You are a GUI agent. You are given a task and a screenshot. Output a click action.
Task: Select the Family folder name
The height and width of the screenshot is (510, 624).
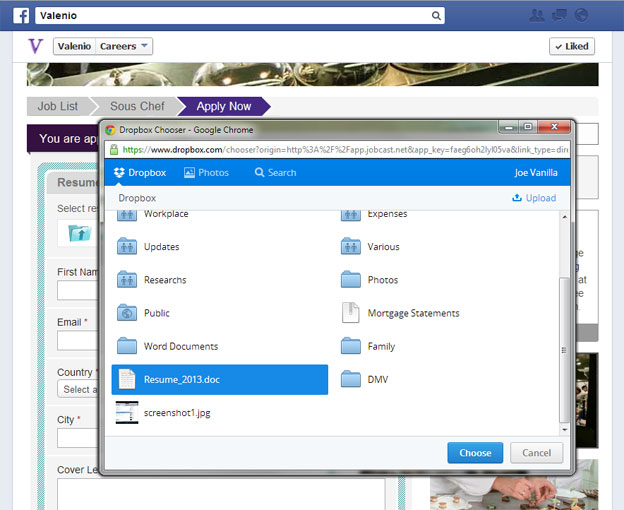point(381,346)
